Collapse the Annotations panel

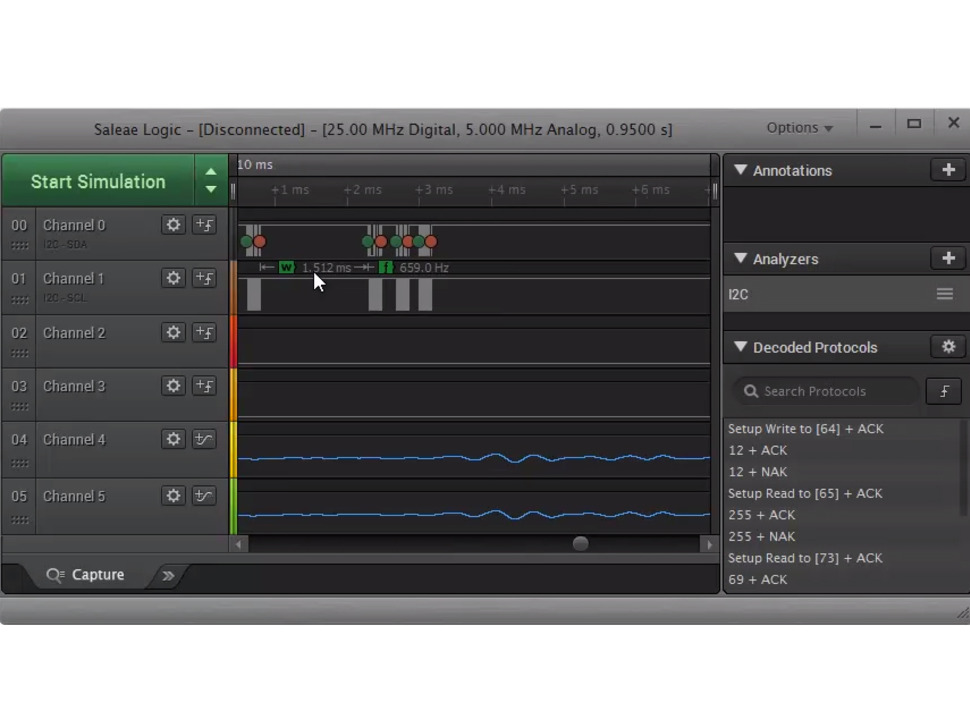[740, 170]
